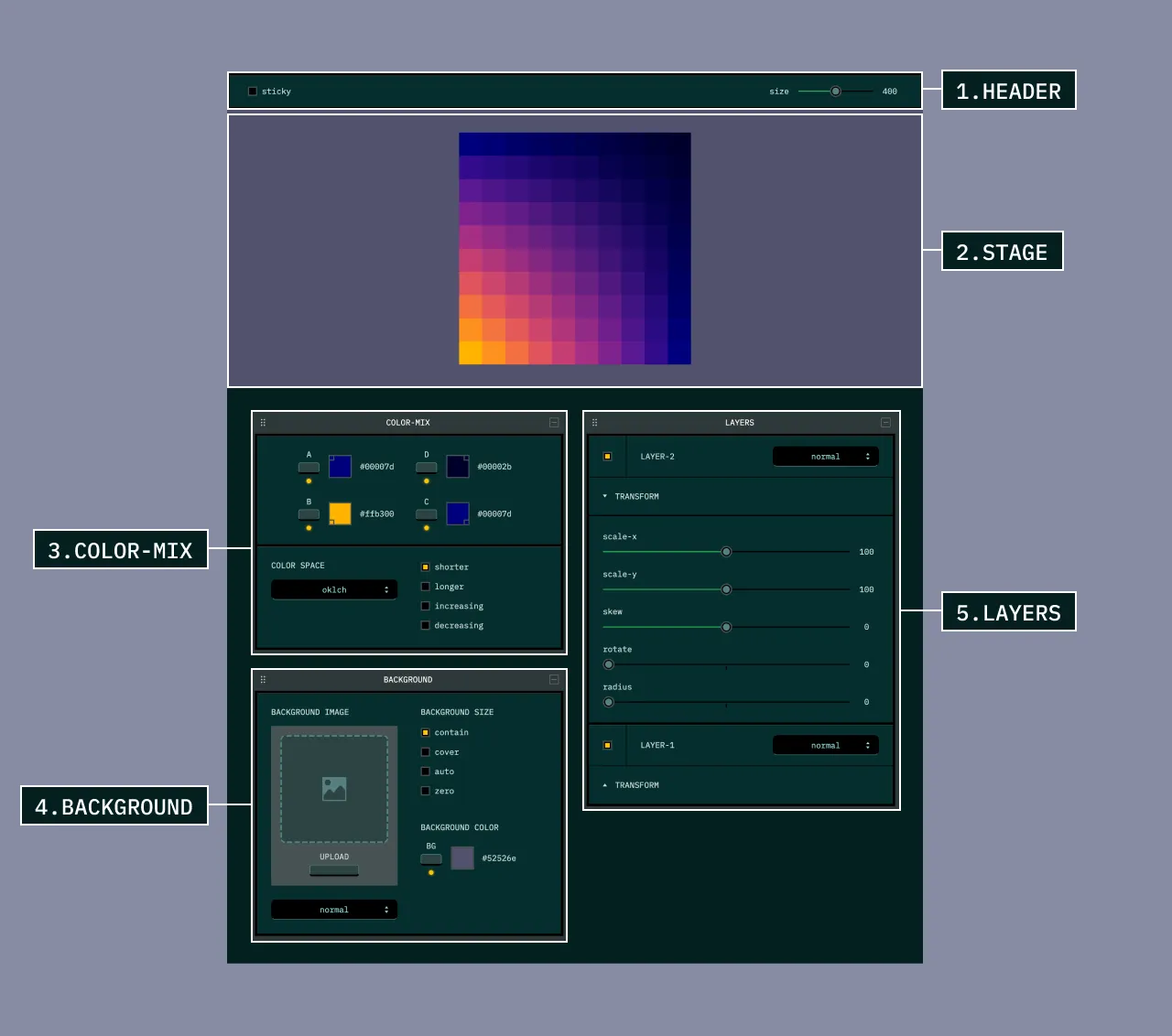Check the longer hue interpolation option
The height and width of the screenshot is (1036, 1172).
[x=425, y=587]
